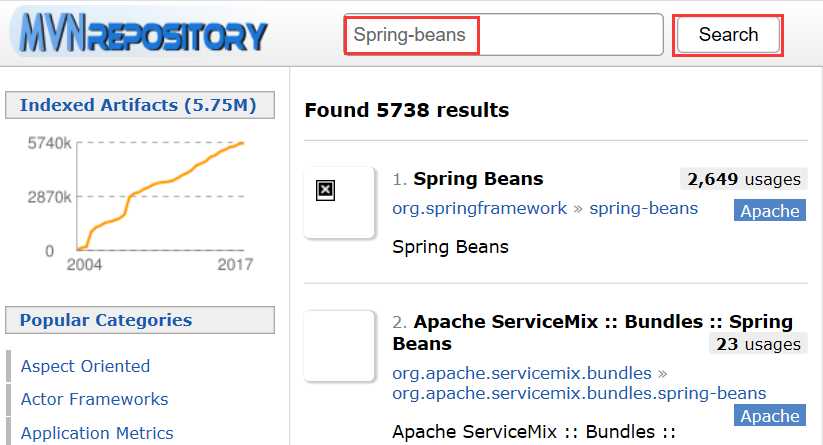Click the search input field
Screen dimensions: 823x445
pyautogui.click(x=502, y=35)
